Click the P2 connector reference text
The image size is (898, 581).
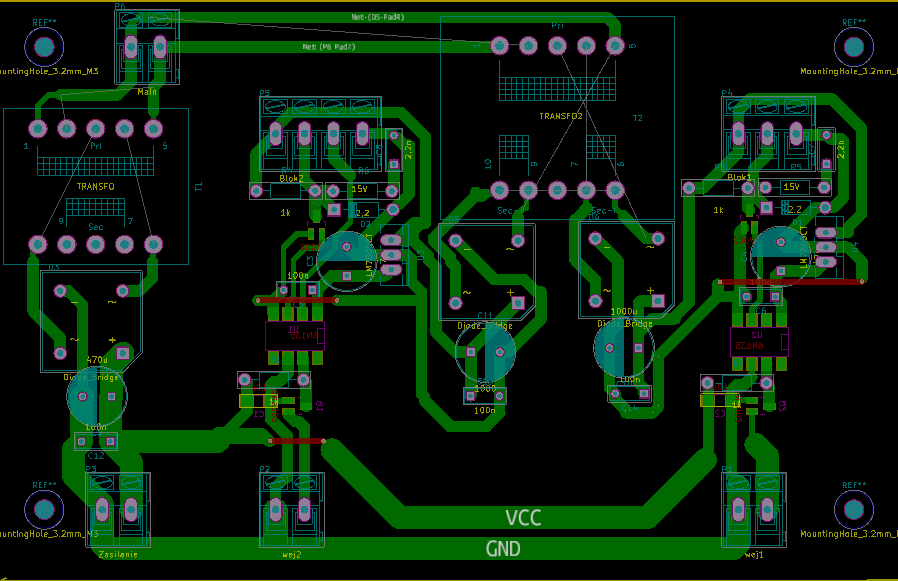click(x=264, y=469)
